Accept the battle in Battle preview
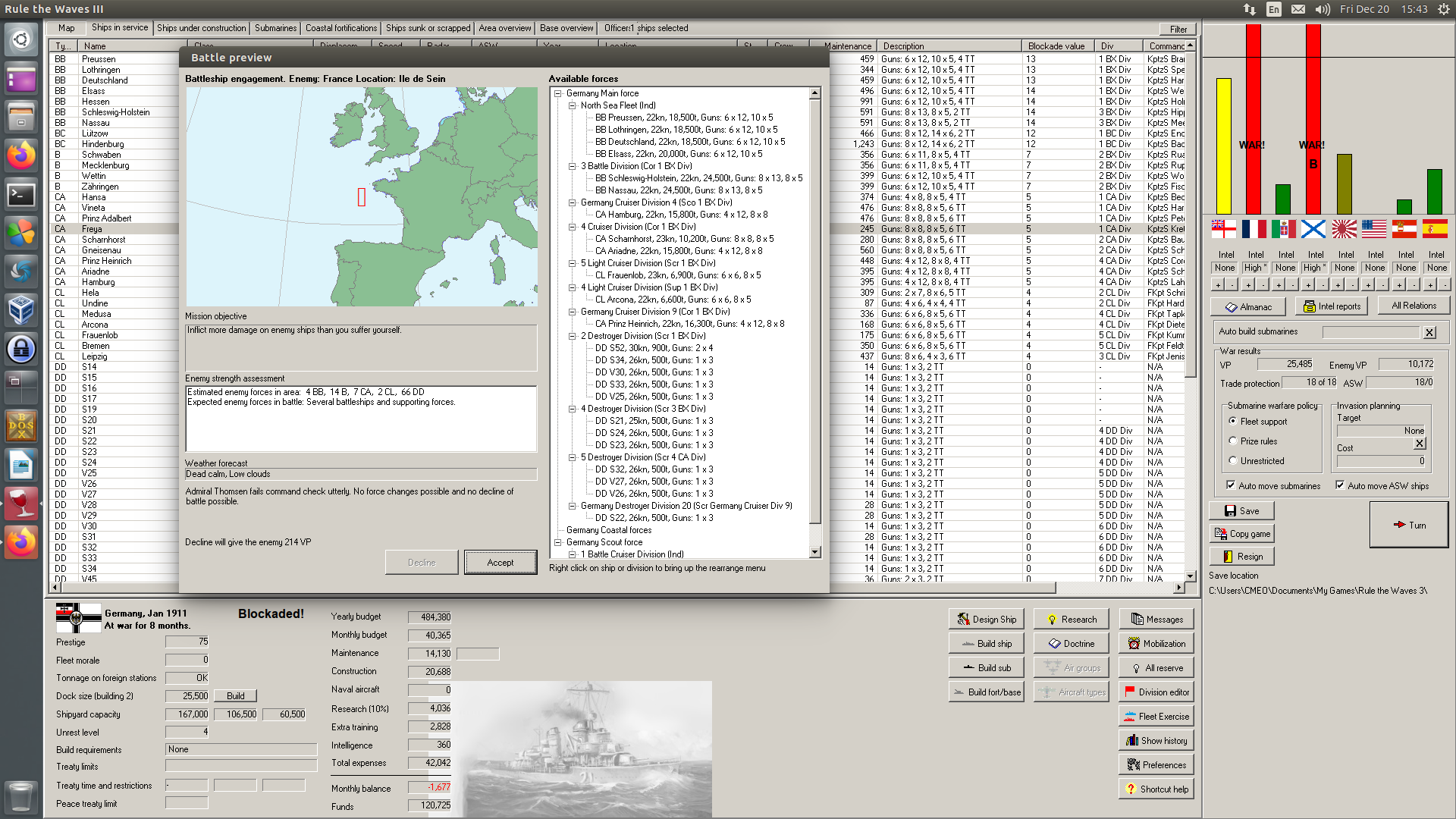 [x=500, y=563]
